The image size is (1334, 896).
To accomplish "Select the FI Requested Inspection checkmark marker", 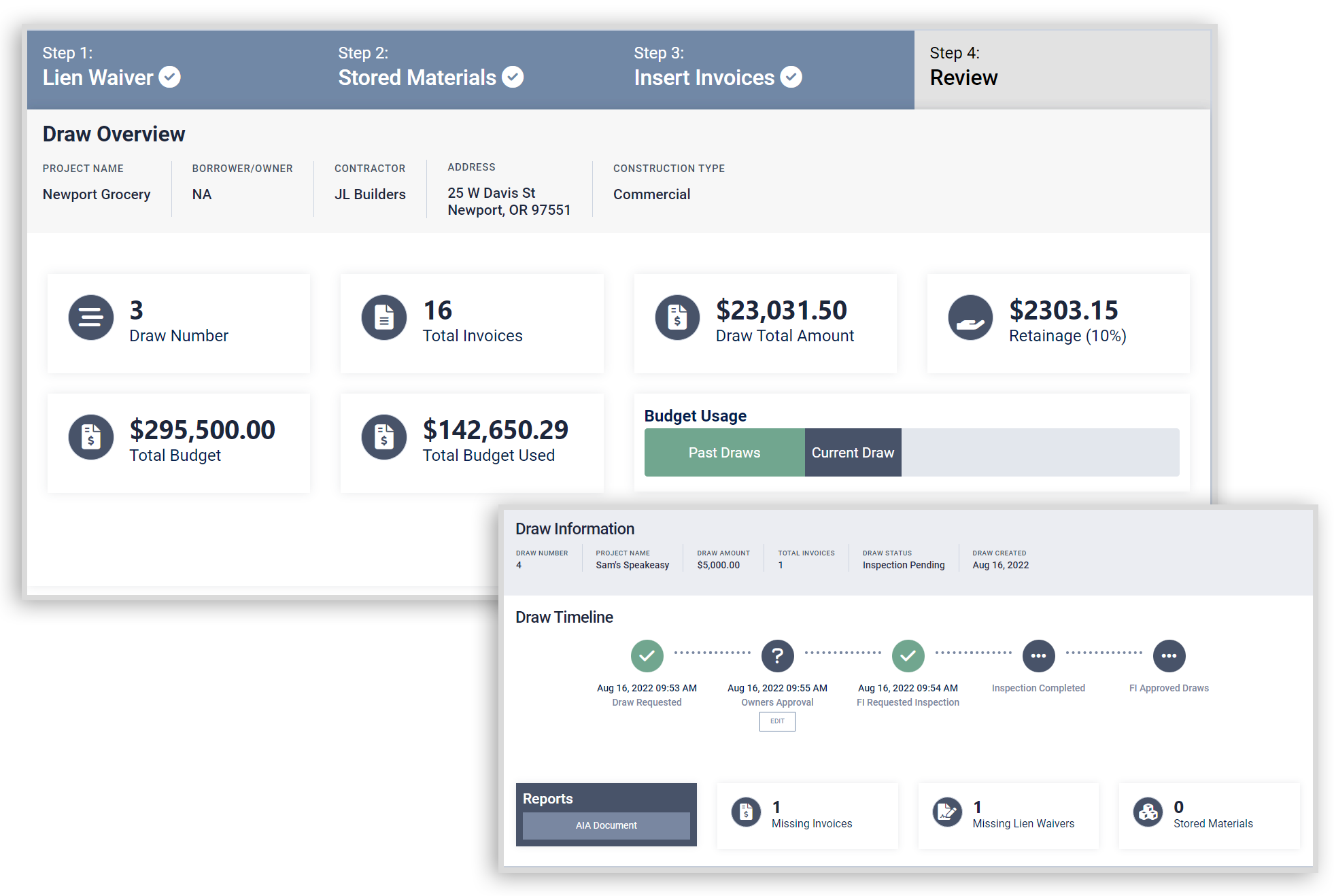I will click(x=908, y=656).
